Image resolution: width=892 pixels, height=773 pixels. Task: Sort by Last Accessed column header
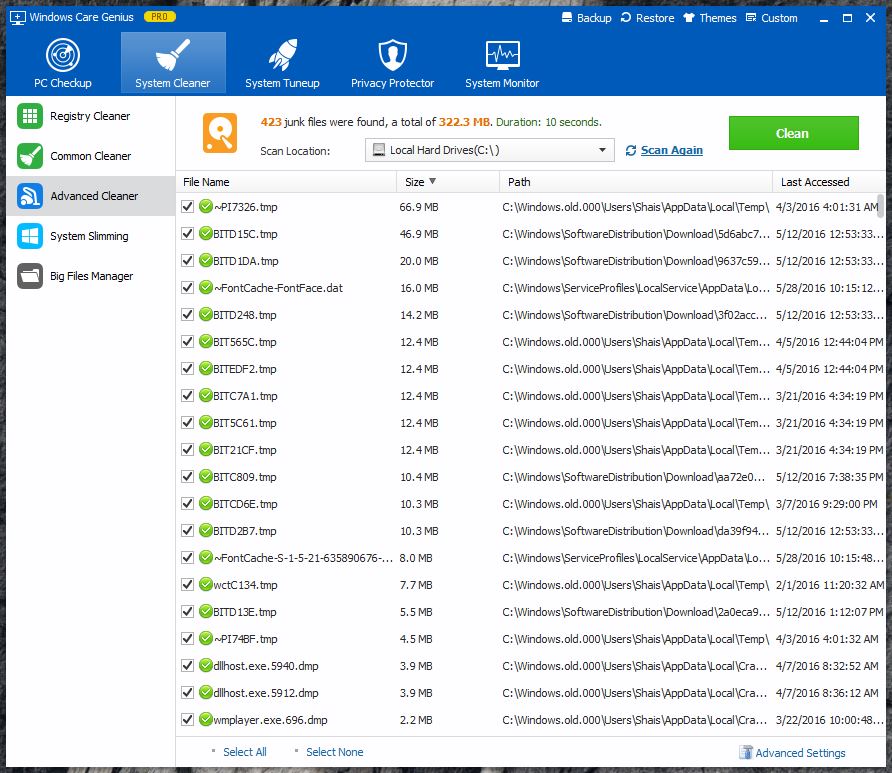828,182
